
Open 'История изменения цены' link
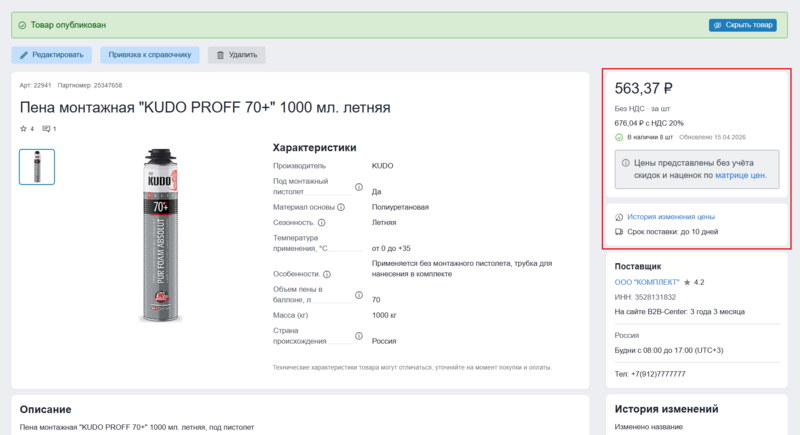click(671, 217)
